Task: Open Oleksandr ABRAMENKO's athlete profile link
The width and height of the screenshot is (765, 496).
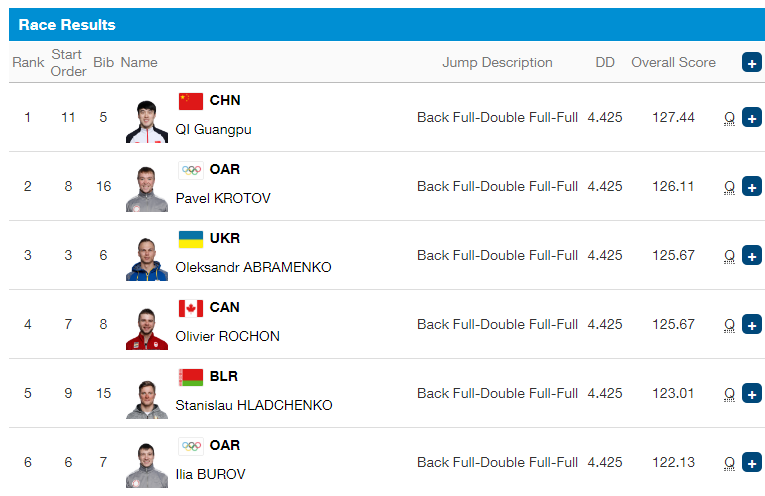Action: 253,267
